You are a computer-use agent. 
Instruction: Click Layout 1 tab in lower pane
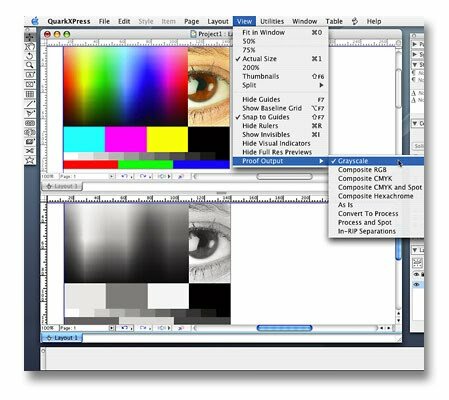click(x=62, y=338)
